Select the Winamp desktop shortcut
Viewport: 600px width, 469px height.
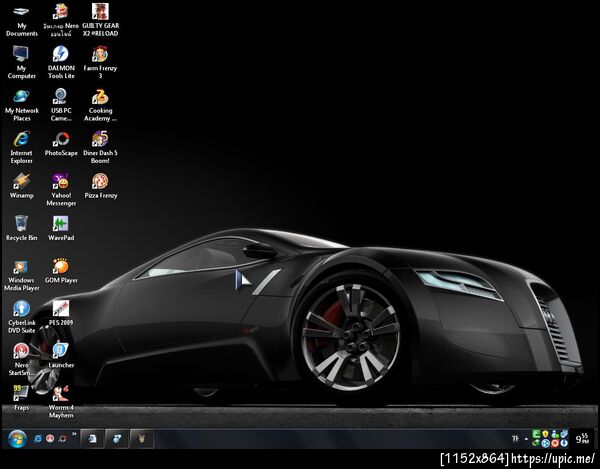pos(21,186)
